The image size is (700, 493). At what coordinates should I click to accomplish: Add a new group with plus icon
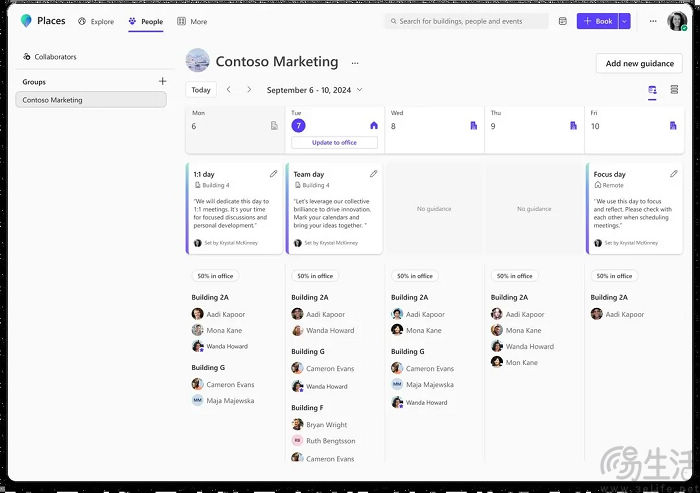(162, 81)
